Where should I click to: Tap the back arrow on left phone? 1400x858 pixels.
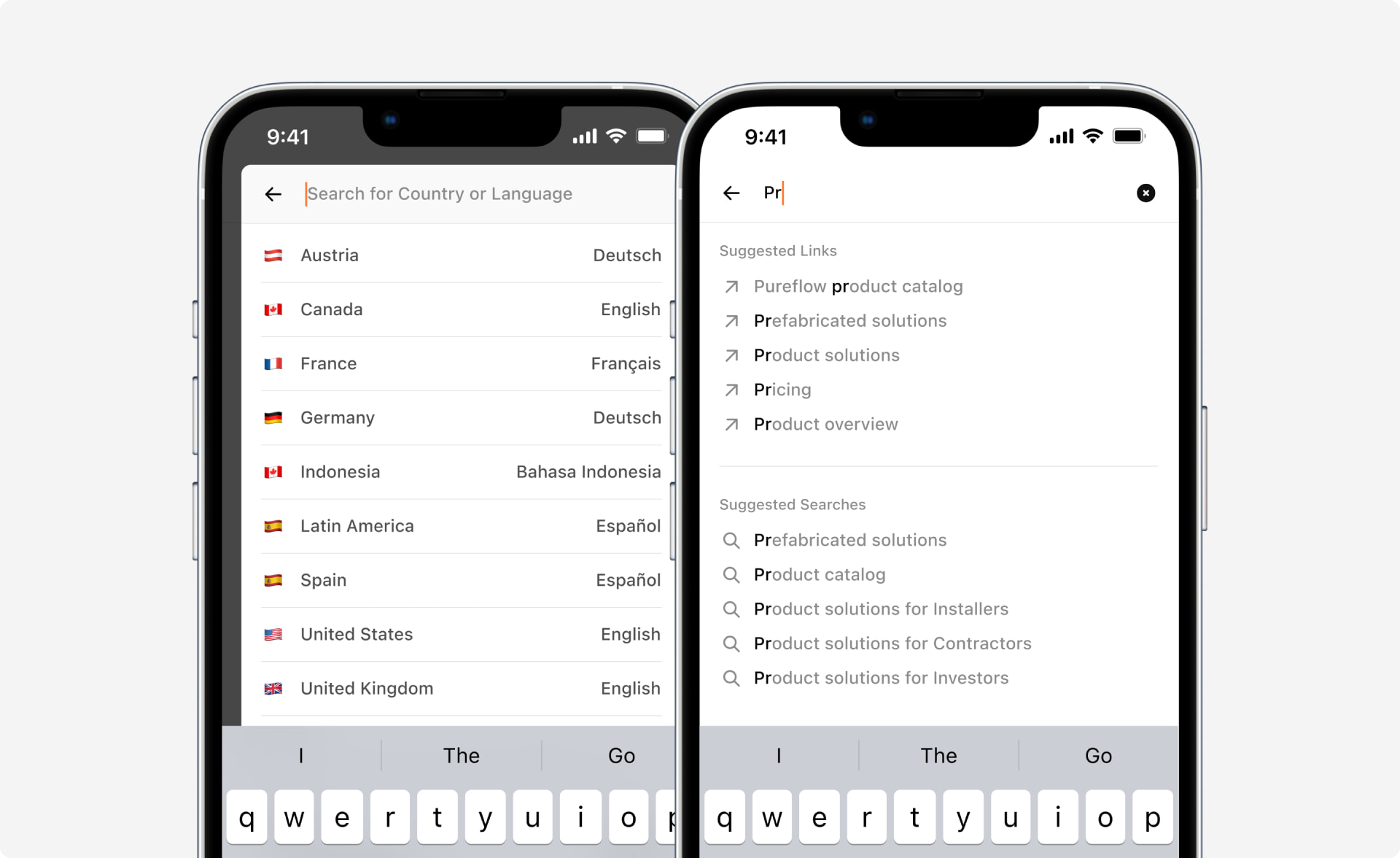click(x=274, y=194)
